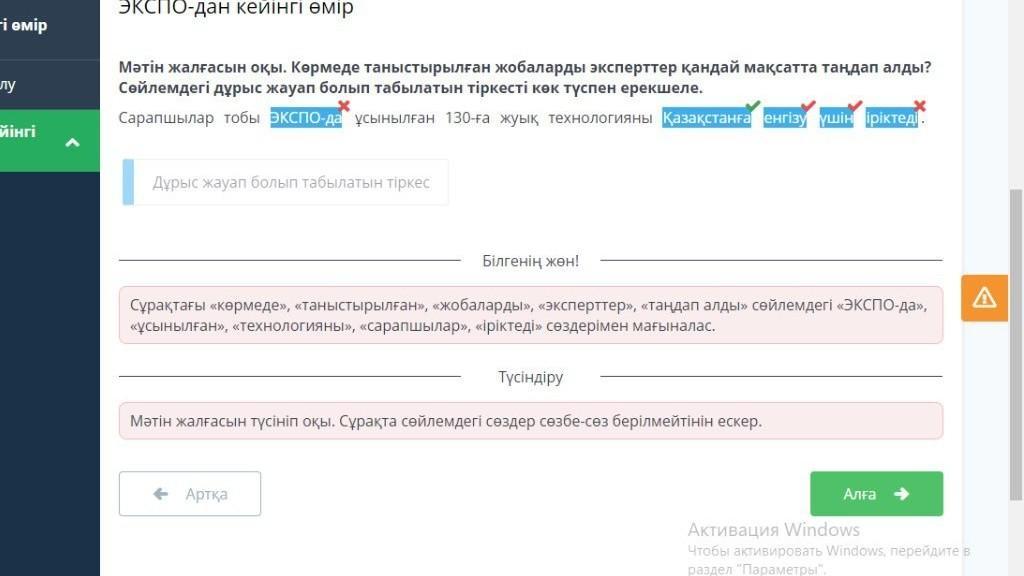Deselect the highlighted word ЭКСПО-да

[x=305, y=120]
